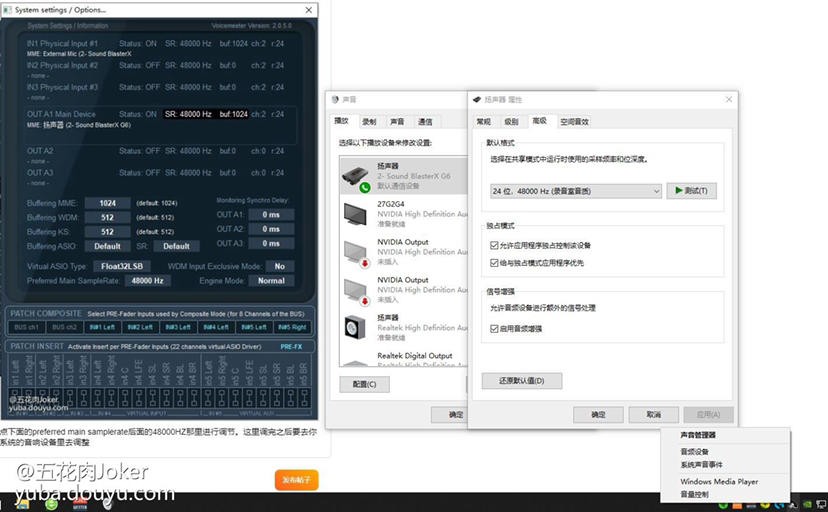Open Buffering WDM 512 selector
Screen dimensions: 828x512
click(108, 217)
